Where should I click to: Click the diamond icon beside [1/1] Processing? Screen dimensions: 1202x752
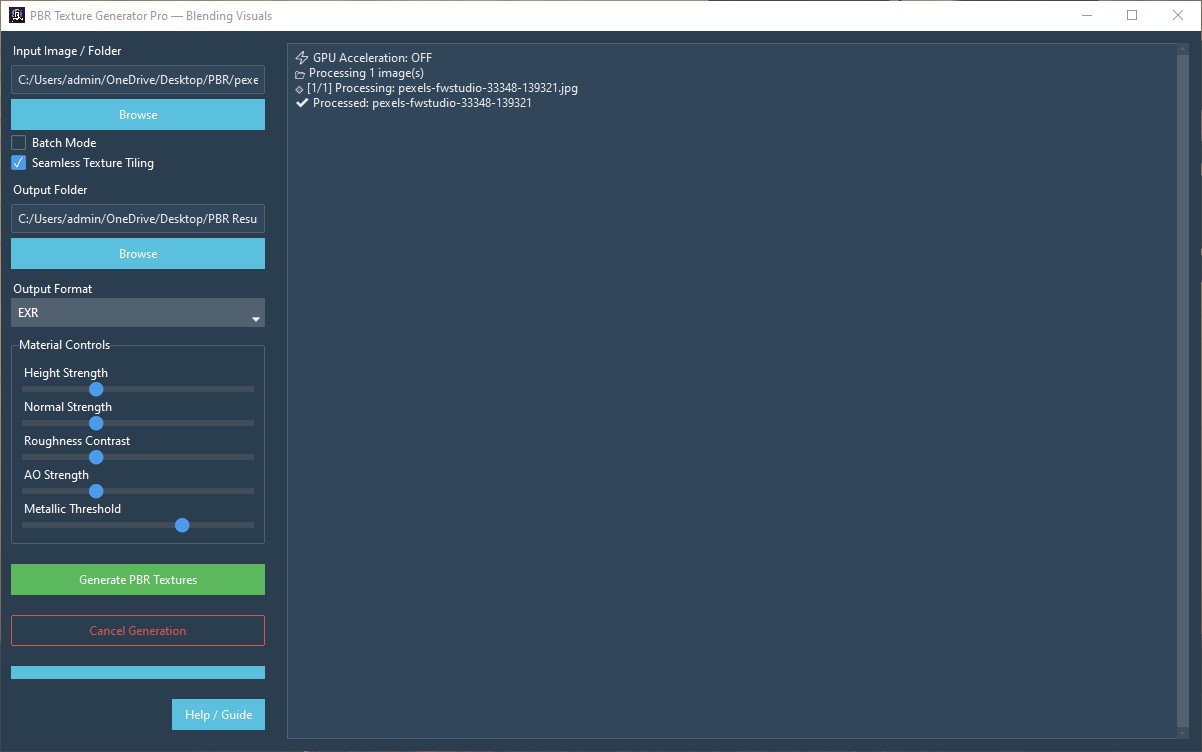(300, 89)
